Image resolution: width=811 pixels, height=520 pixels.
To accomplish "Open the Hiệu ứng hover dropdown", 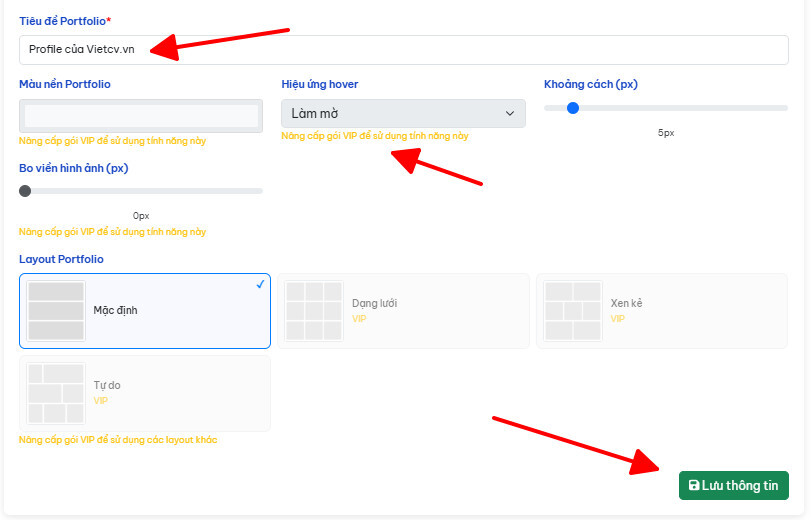I will (x=402, y=114).
